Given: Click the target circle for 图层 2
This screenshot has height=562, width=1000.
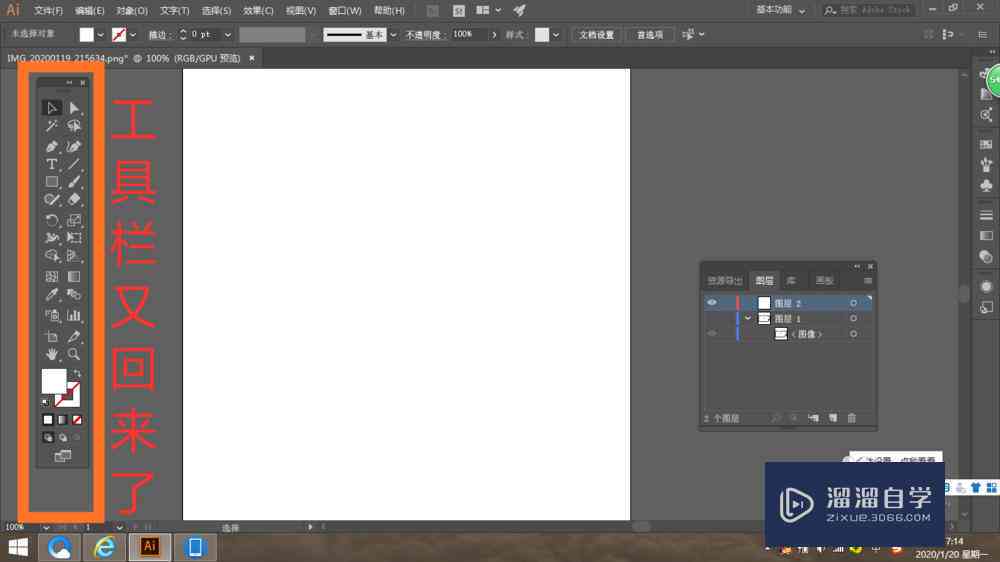Looking at the screenshot, I should pos(853,303).
